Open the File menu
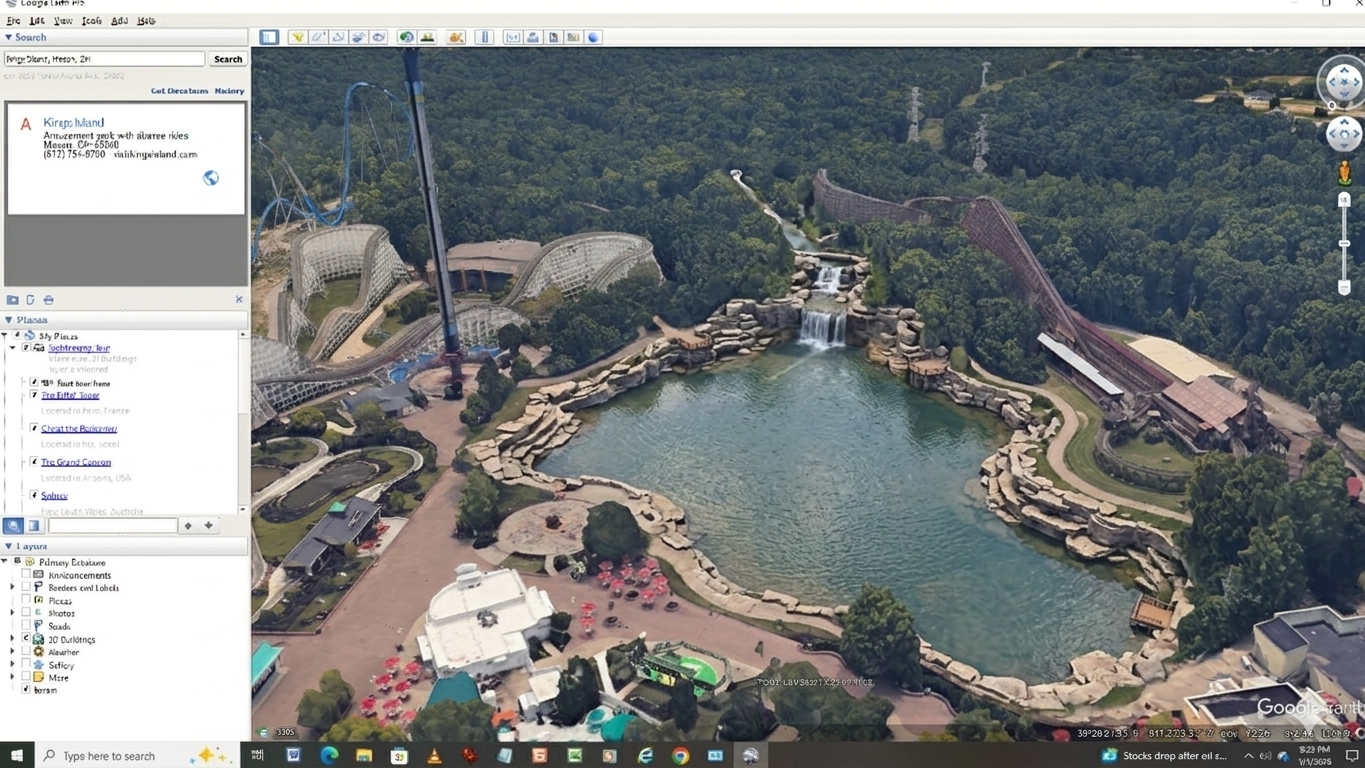 [13, 20]
